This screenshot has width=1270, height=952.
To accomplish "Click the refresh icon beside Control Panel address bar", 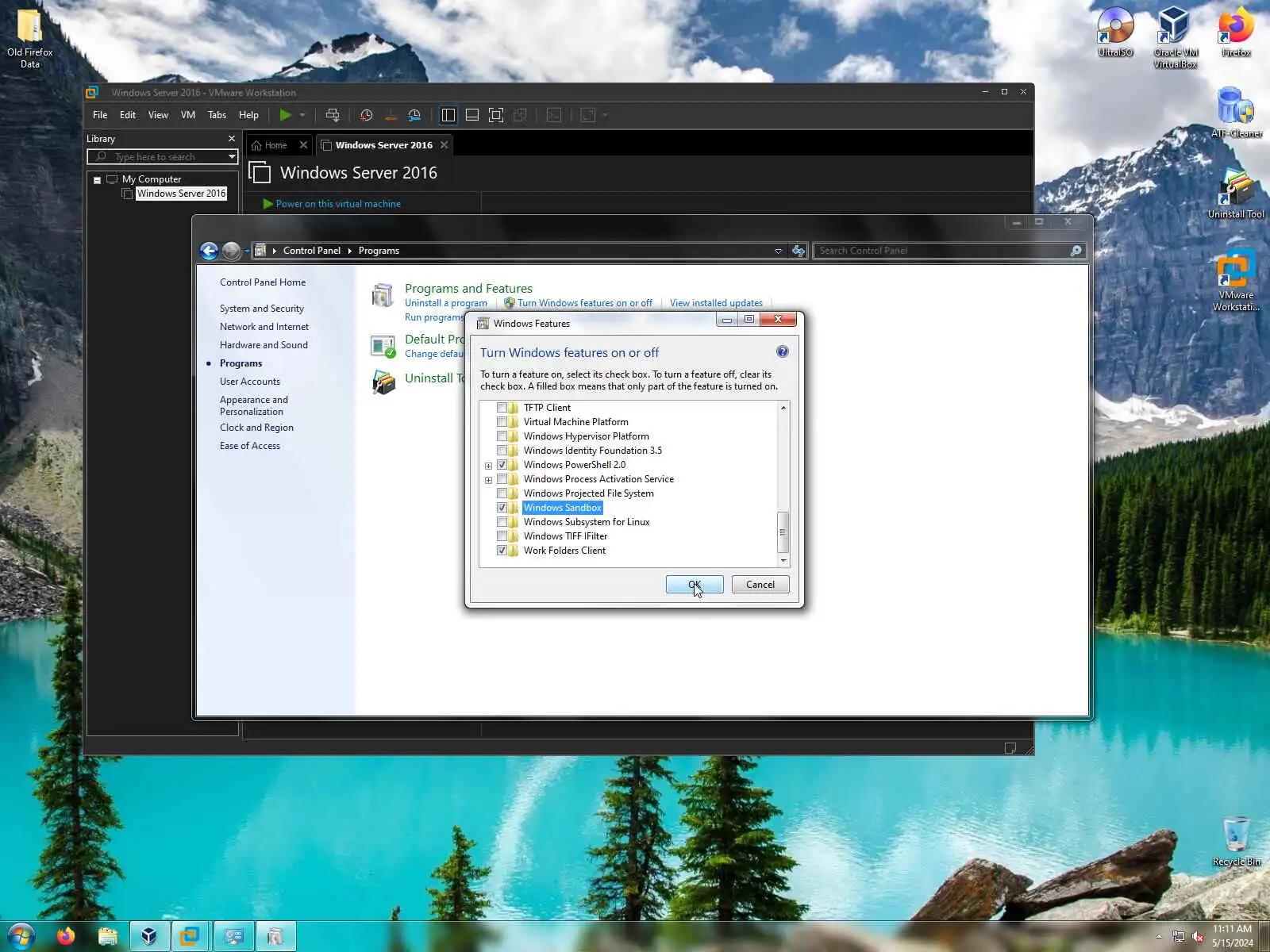I will point(799,251).
